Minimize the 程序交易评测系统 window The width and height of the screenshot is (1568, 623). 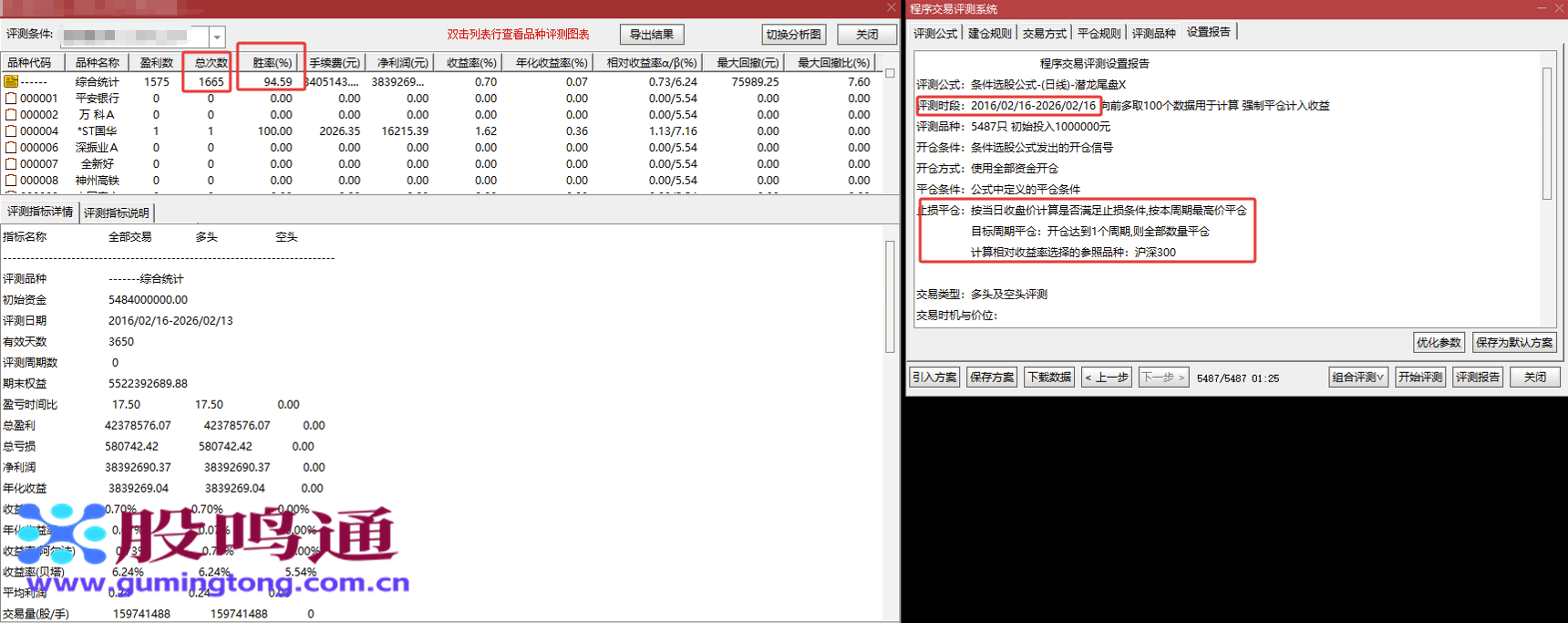coord(1541,8)
